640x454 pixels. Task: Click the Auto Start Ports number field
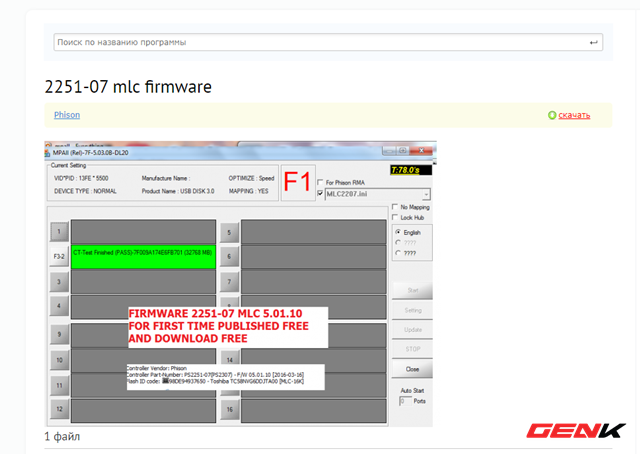point(405,401)
